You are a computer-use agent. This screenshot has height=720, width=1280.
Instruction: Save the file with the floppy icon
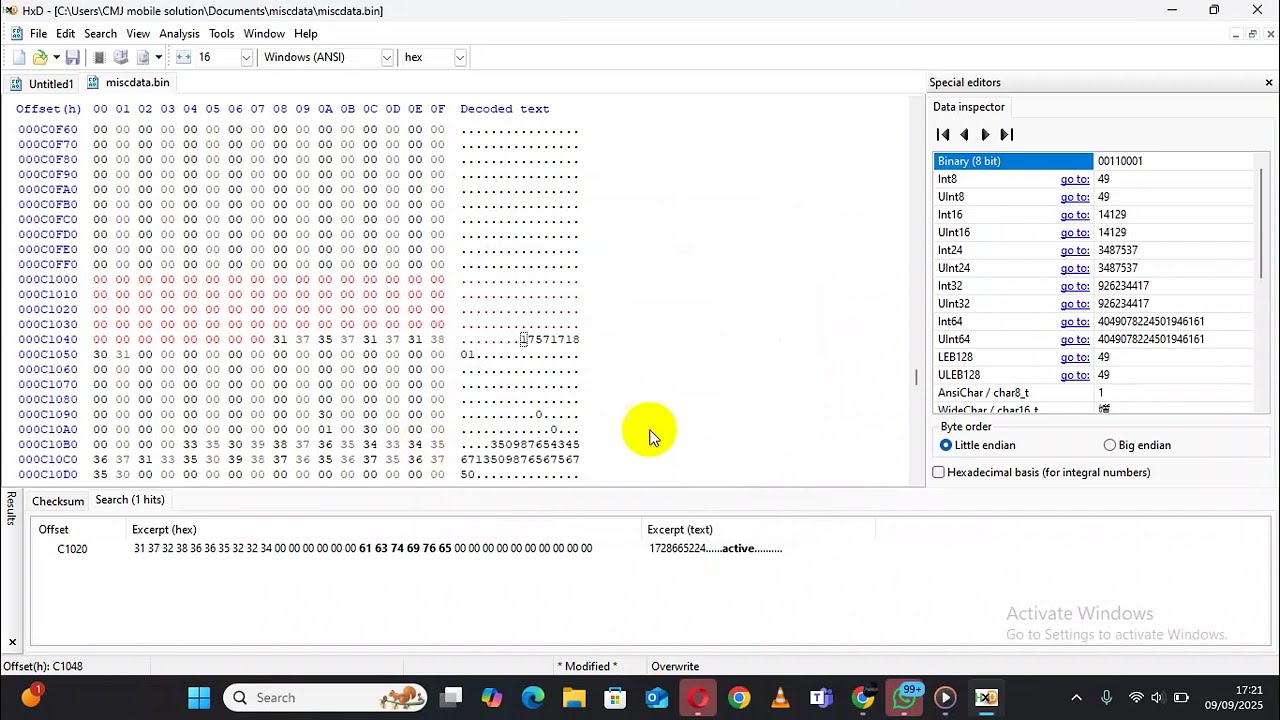[73, 57]
